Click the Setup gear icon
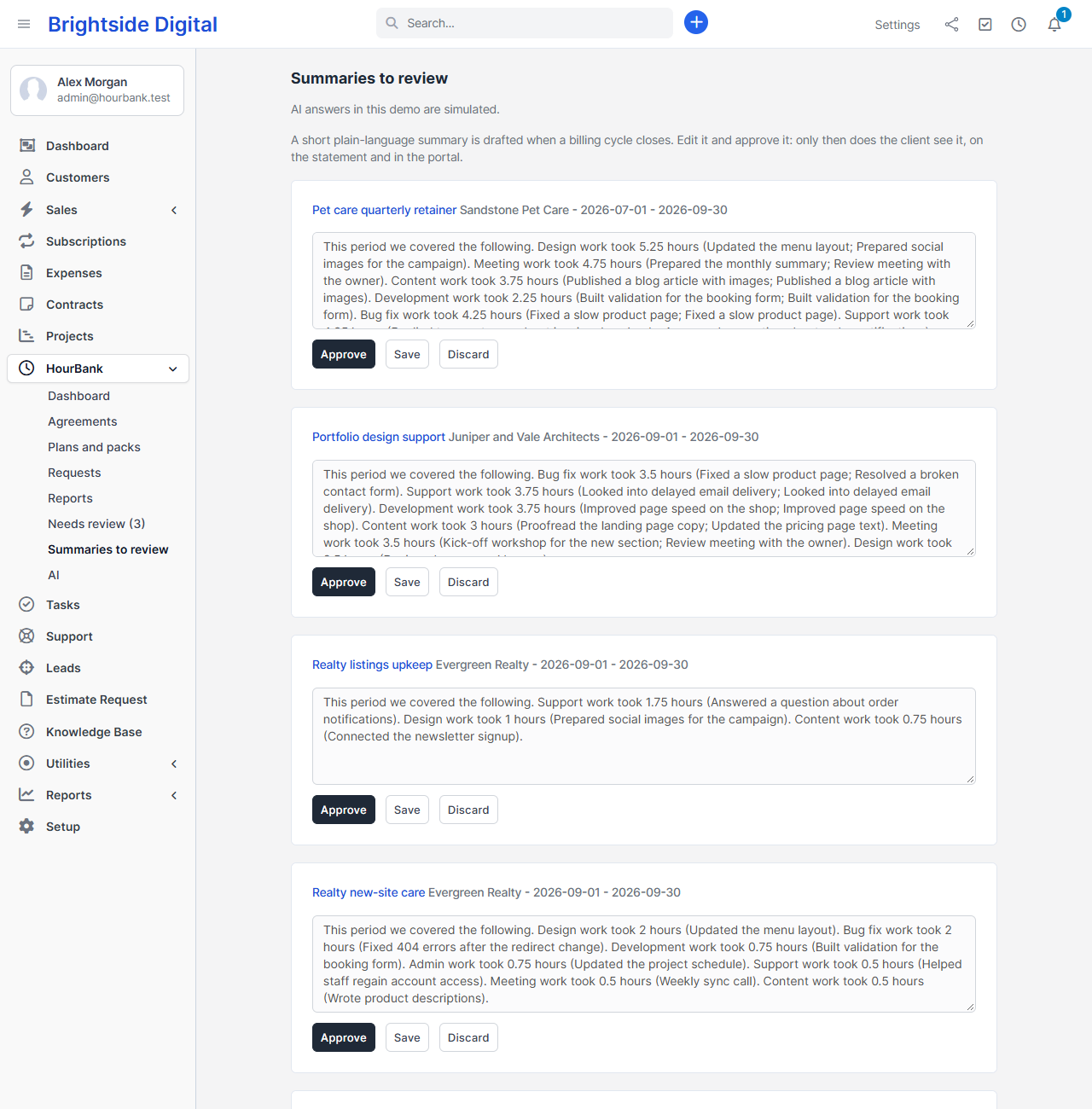1092x1109 pixels. tap(27, 827)
